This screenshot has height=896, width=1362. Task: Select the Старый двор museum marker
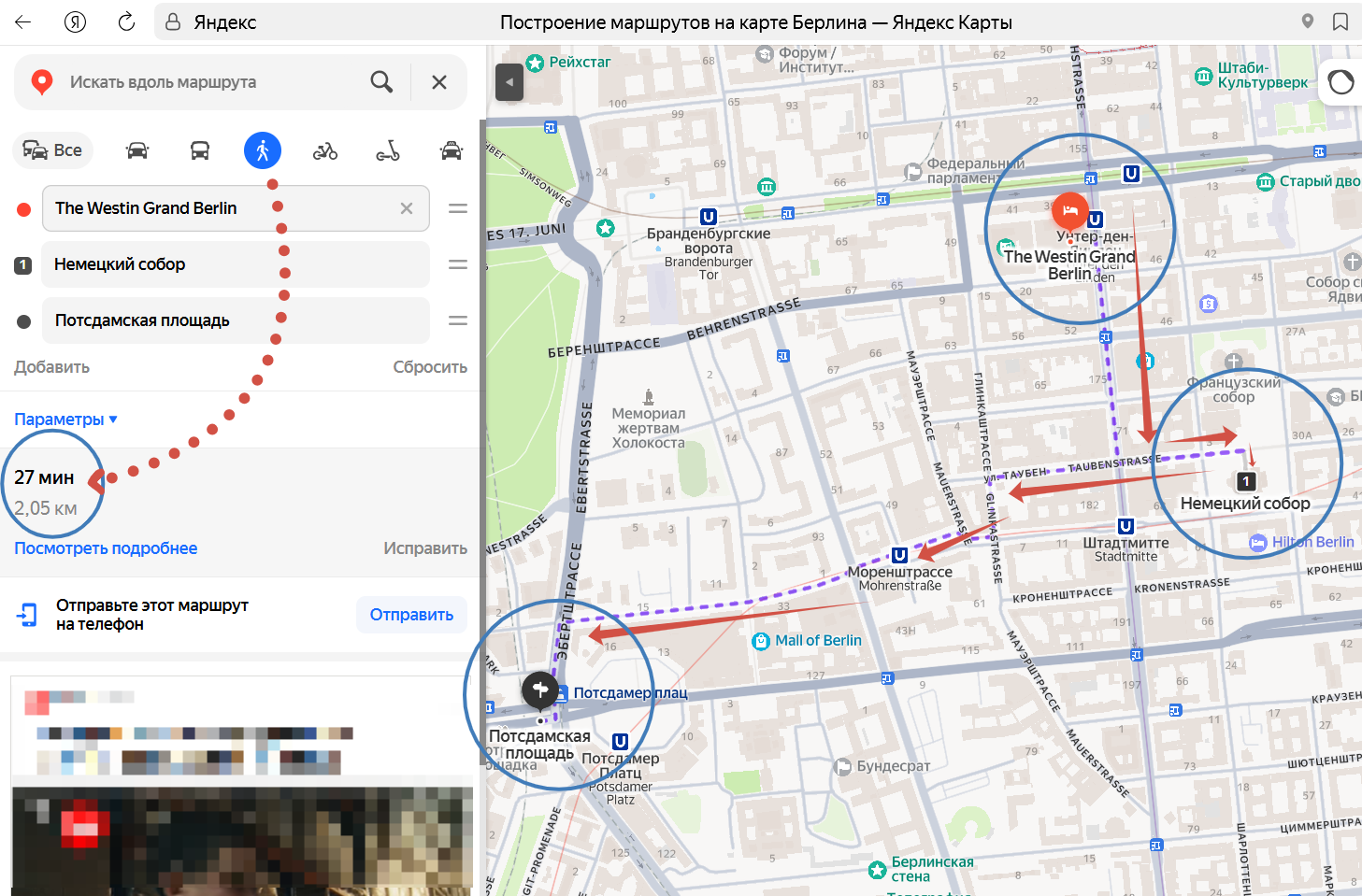[1266, 182]
